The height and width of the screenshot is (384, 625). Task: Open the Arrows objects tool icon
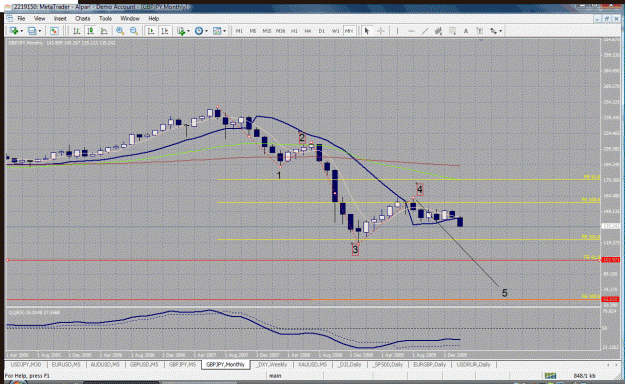[x=493, y=31]
